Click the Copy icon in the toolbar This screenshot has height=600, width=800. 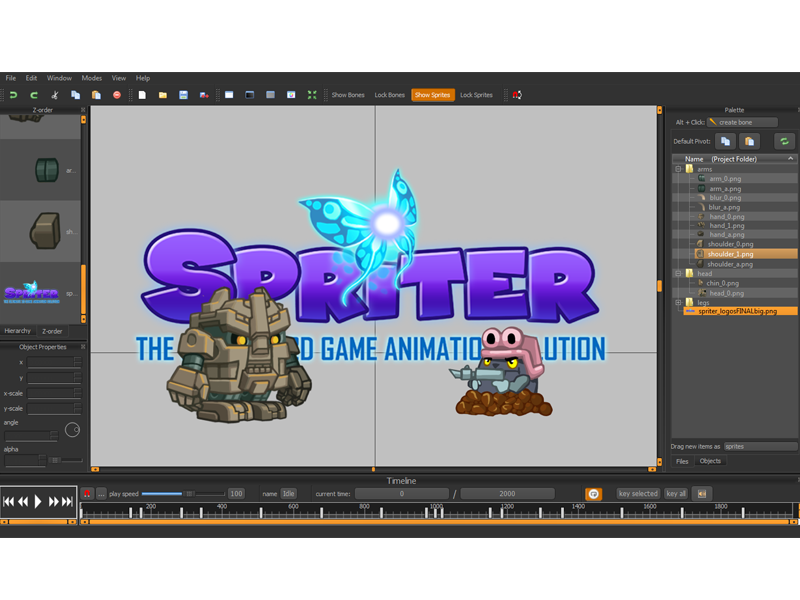75,95
